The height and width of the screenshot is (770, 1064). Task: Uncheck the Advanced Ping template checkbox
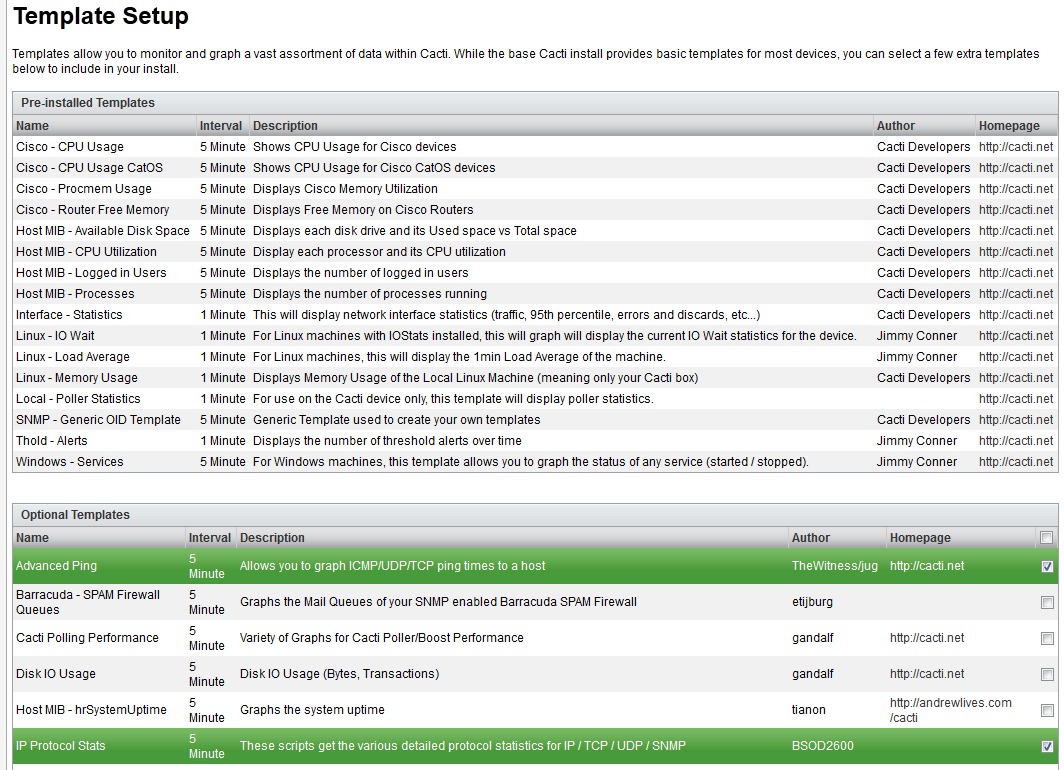click(1046, 566)
